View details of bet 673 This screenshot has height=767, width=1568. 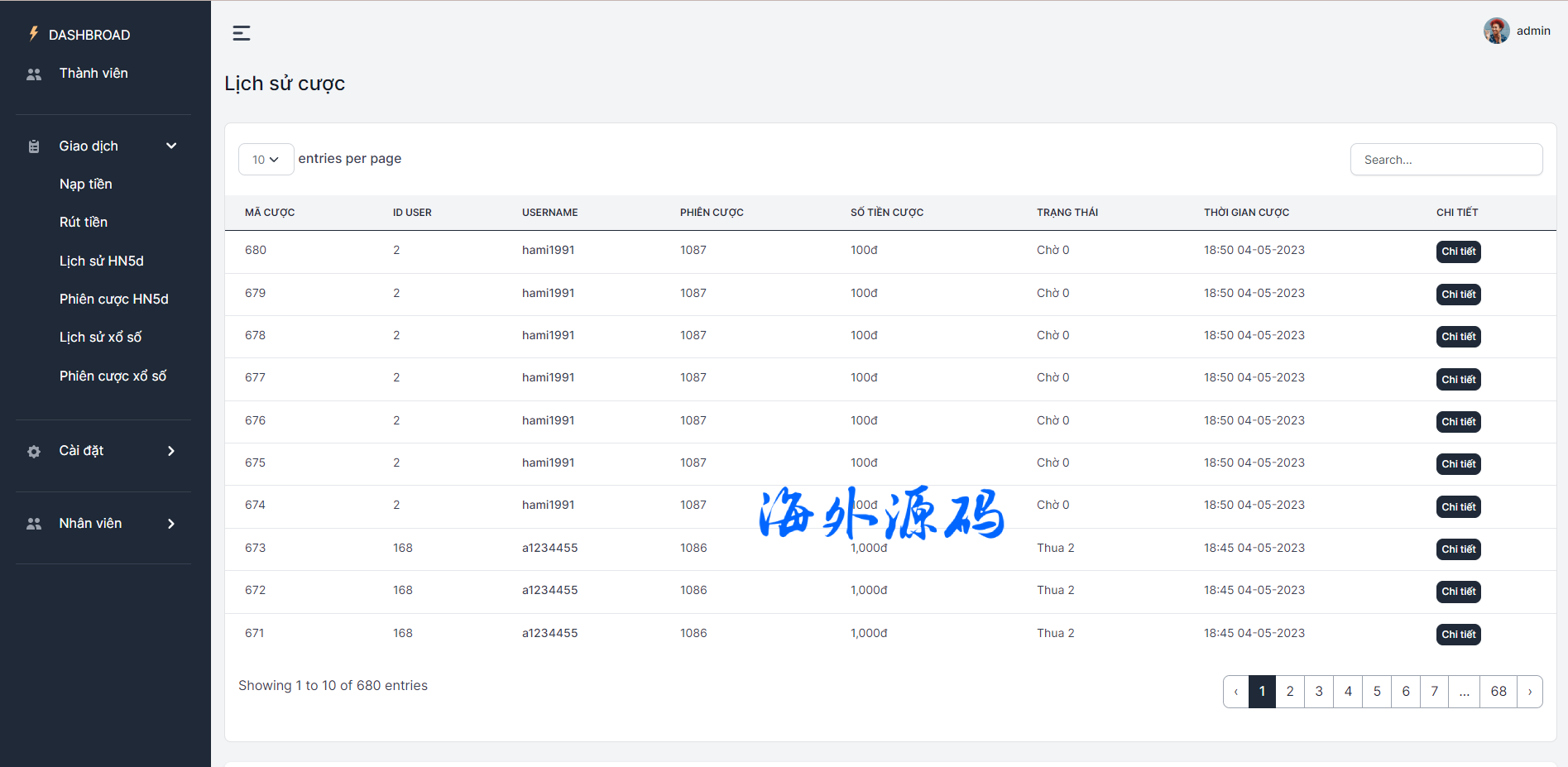point(1458,549)
